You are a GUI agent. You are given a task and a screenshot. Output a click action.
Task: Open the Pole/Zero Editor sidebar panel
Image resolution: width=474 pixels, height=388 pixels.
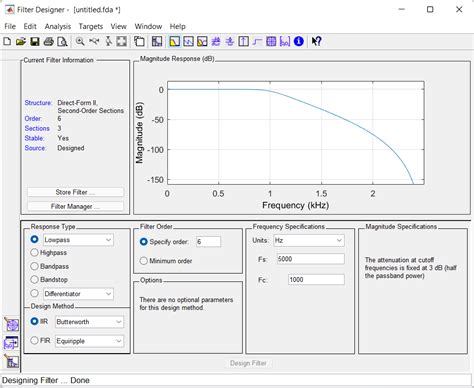pos(12,325)
